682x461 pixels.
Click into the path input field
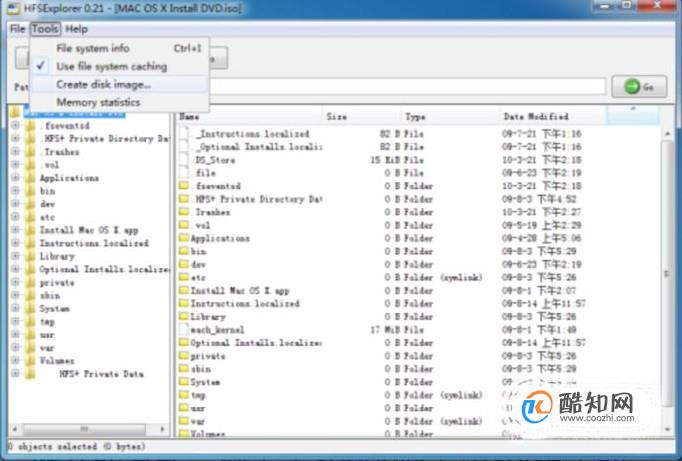(x=407, y=86)
